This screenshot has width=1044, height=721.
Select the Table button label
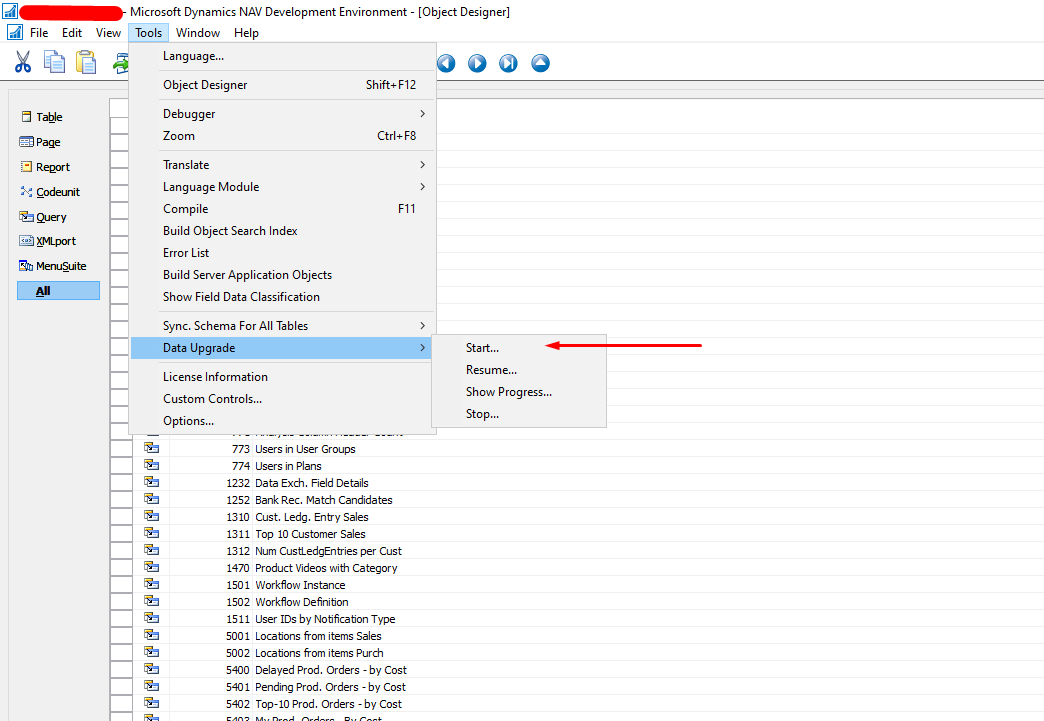click(x=49, y=117)
